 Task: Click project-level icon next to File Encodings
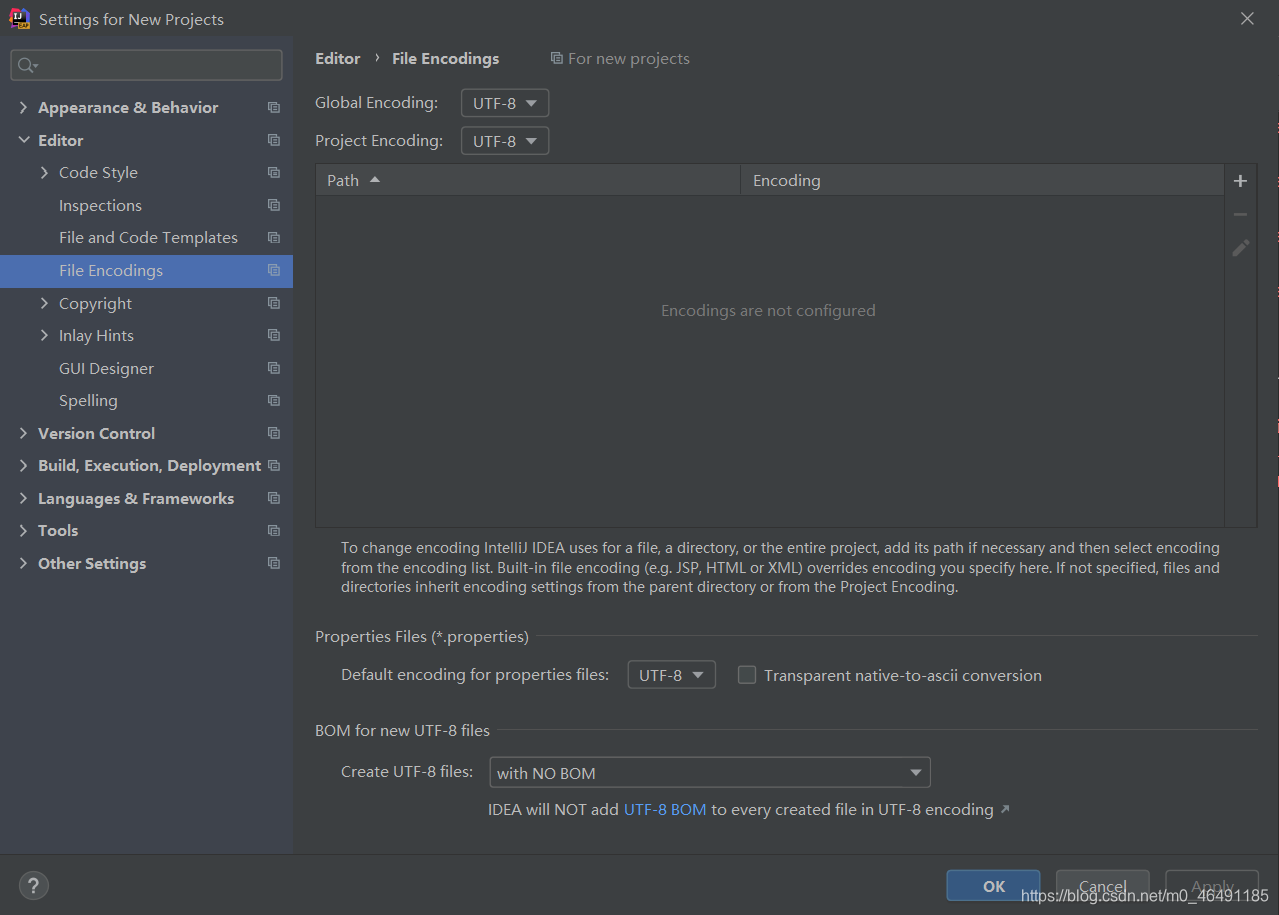pyautogui.click(x=273, y=271)
